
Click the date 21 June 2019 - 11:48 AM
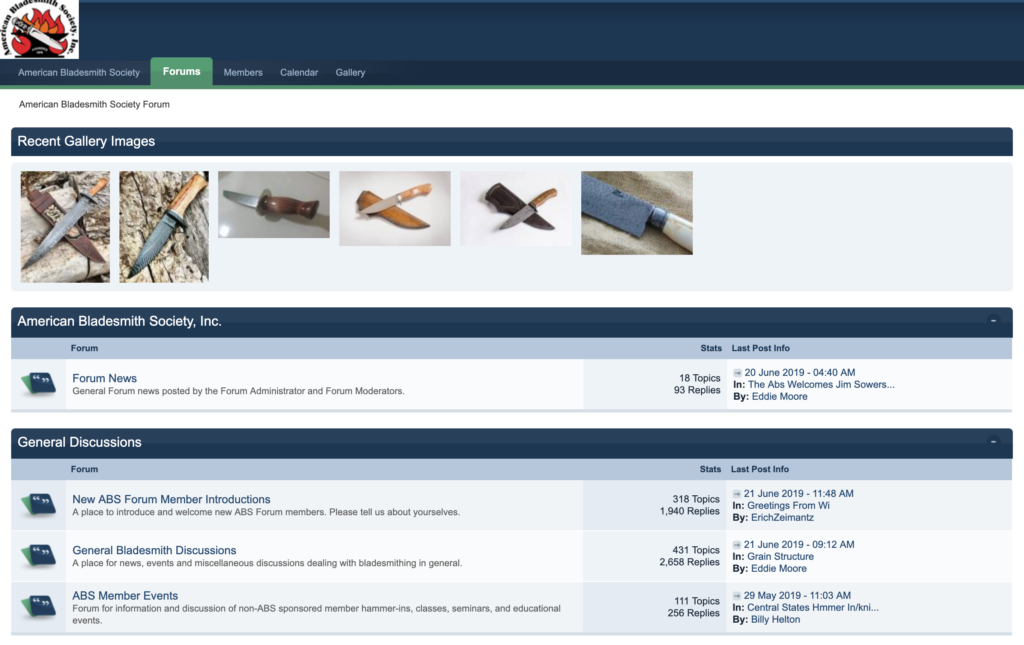point(799,494)
